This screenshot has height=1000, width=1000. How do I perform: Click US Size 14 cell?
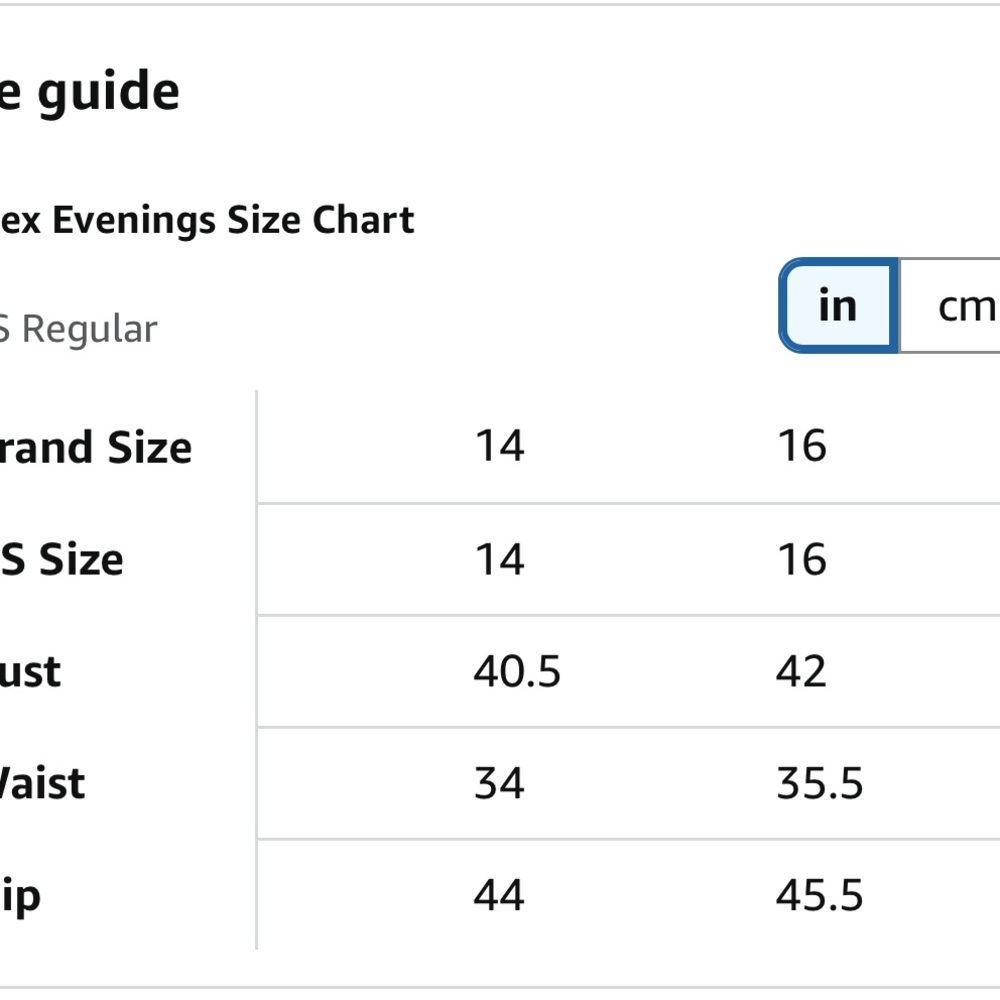(x=500, y=559)
